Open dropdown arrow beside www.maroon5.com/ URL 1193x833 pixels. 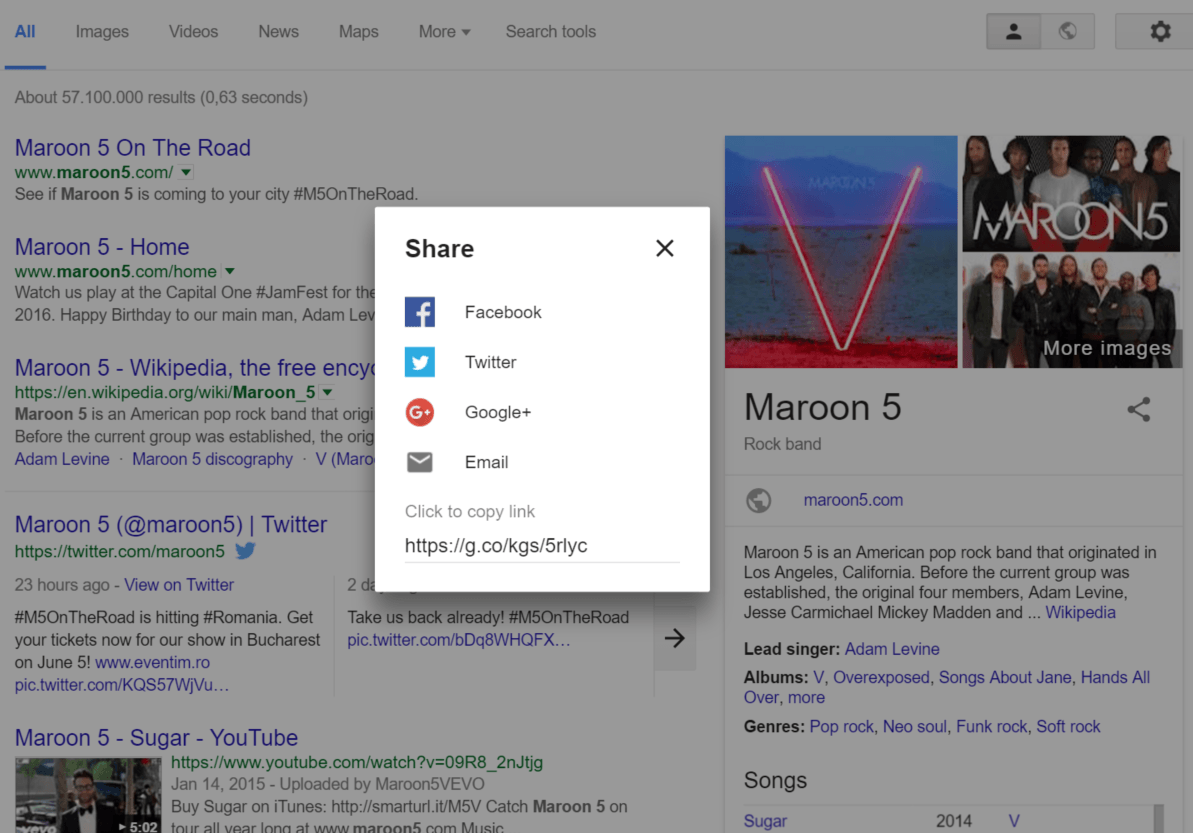187,172
